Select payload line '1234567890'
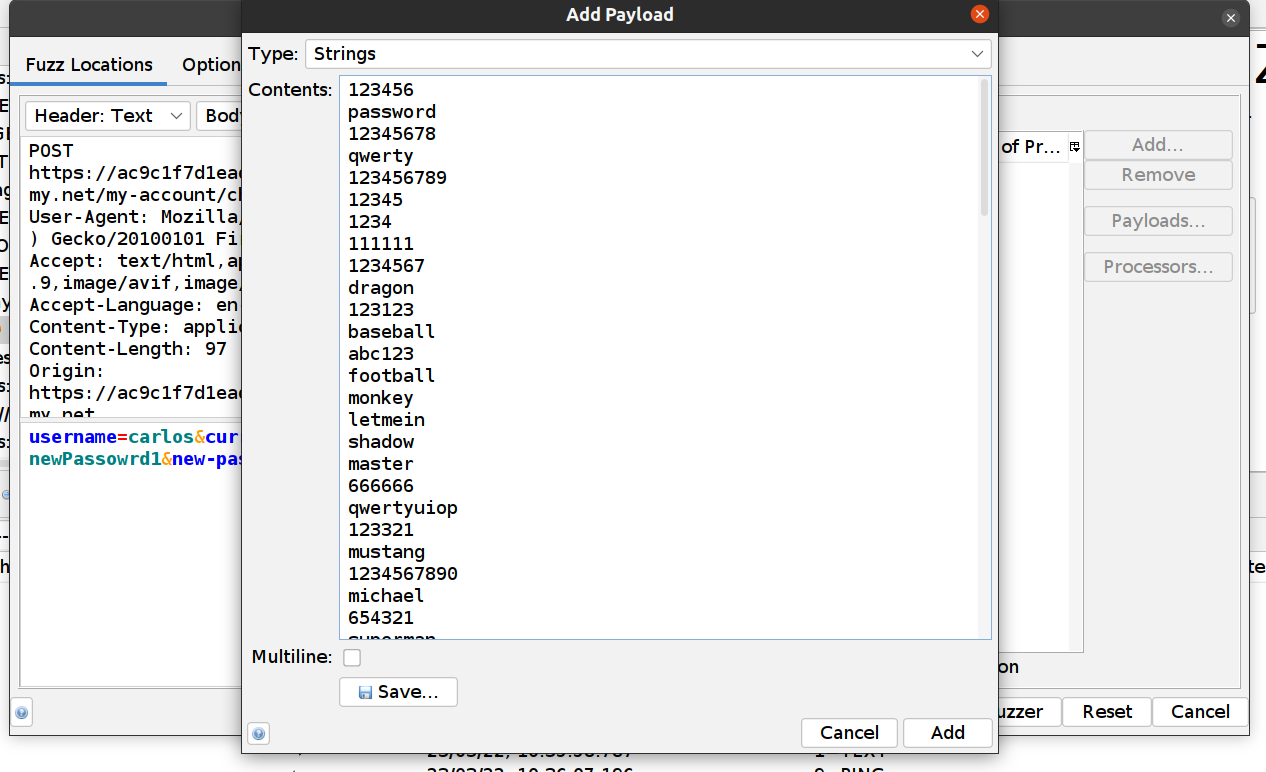The width and height of the screenshot is (1266, 772). 403,574
